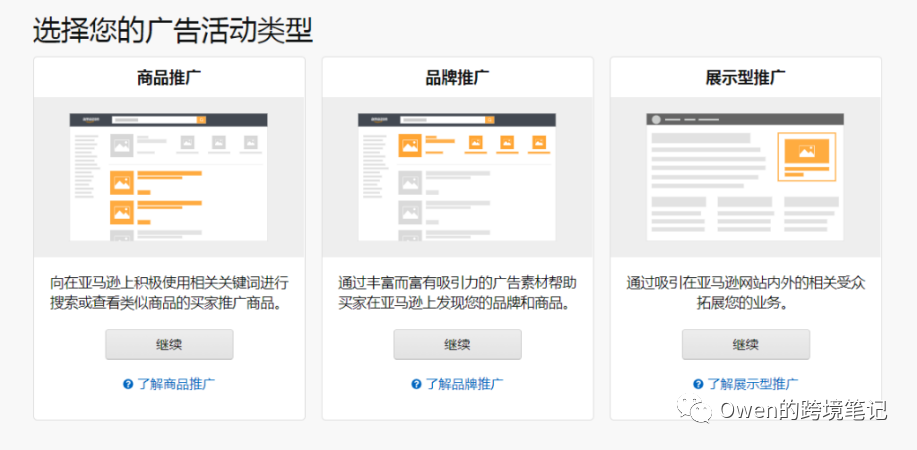Image resolution: width=917 pixels, height=450 pixels.
Task: Click the description starting 向在亚马逊上积极使用
Action: click(x=169, y=294)
